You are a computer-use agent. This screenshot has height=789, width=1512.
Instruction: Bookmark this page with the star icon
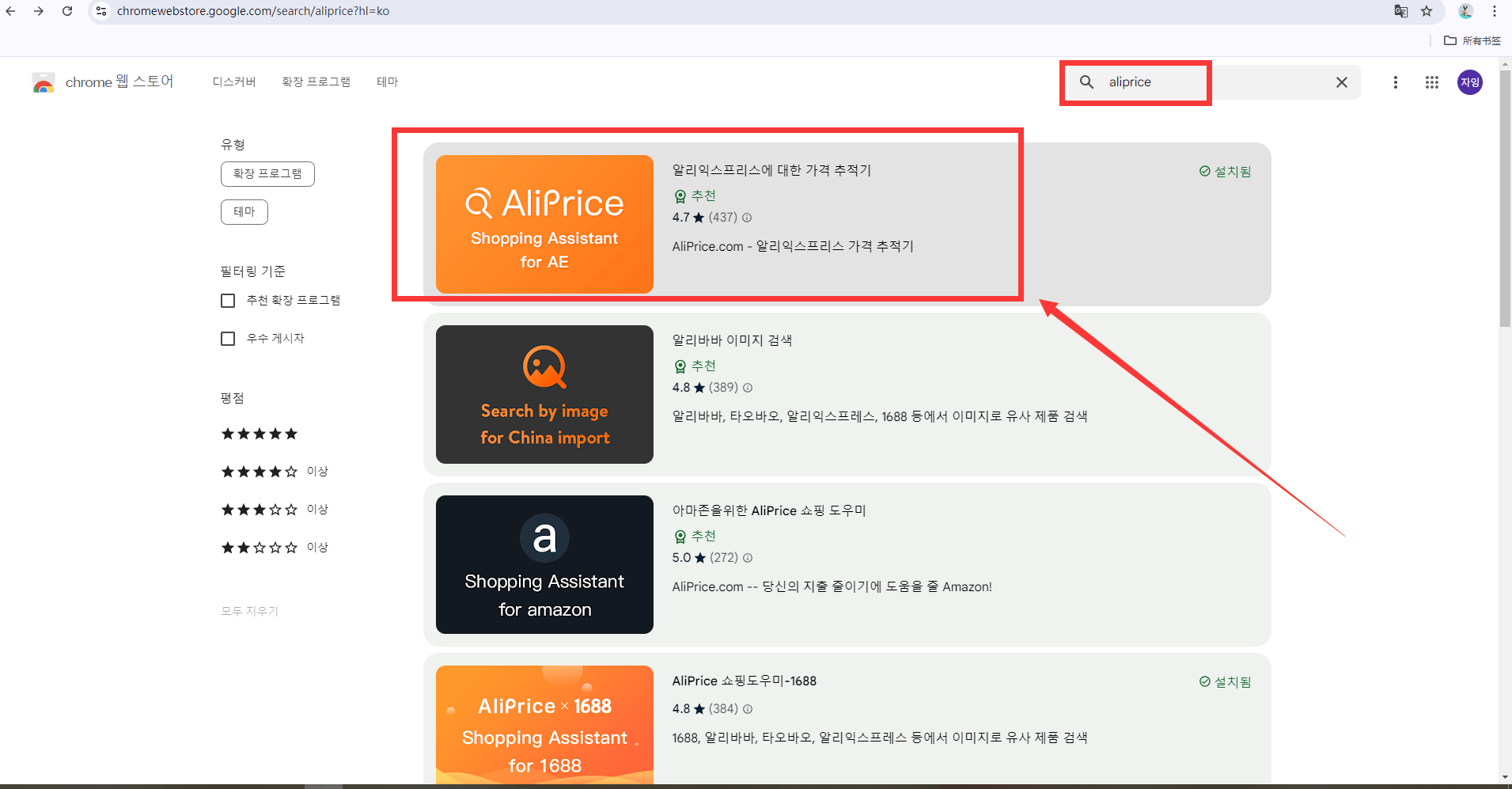point(1427,11)
